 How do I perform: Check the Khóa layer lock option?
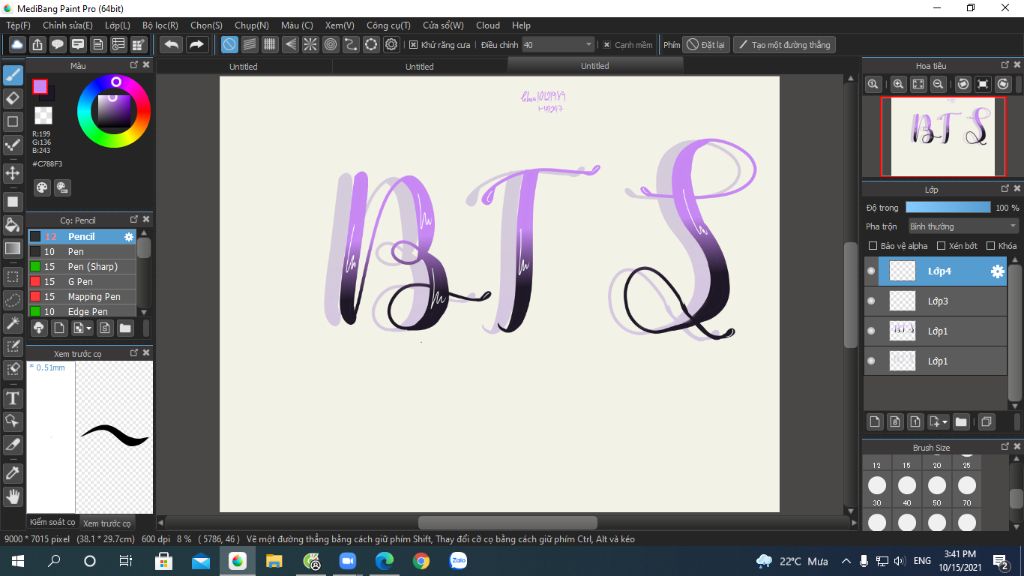click(990, 246)
